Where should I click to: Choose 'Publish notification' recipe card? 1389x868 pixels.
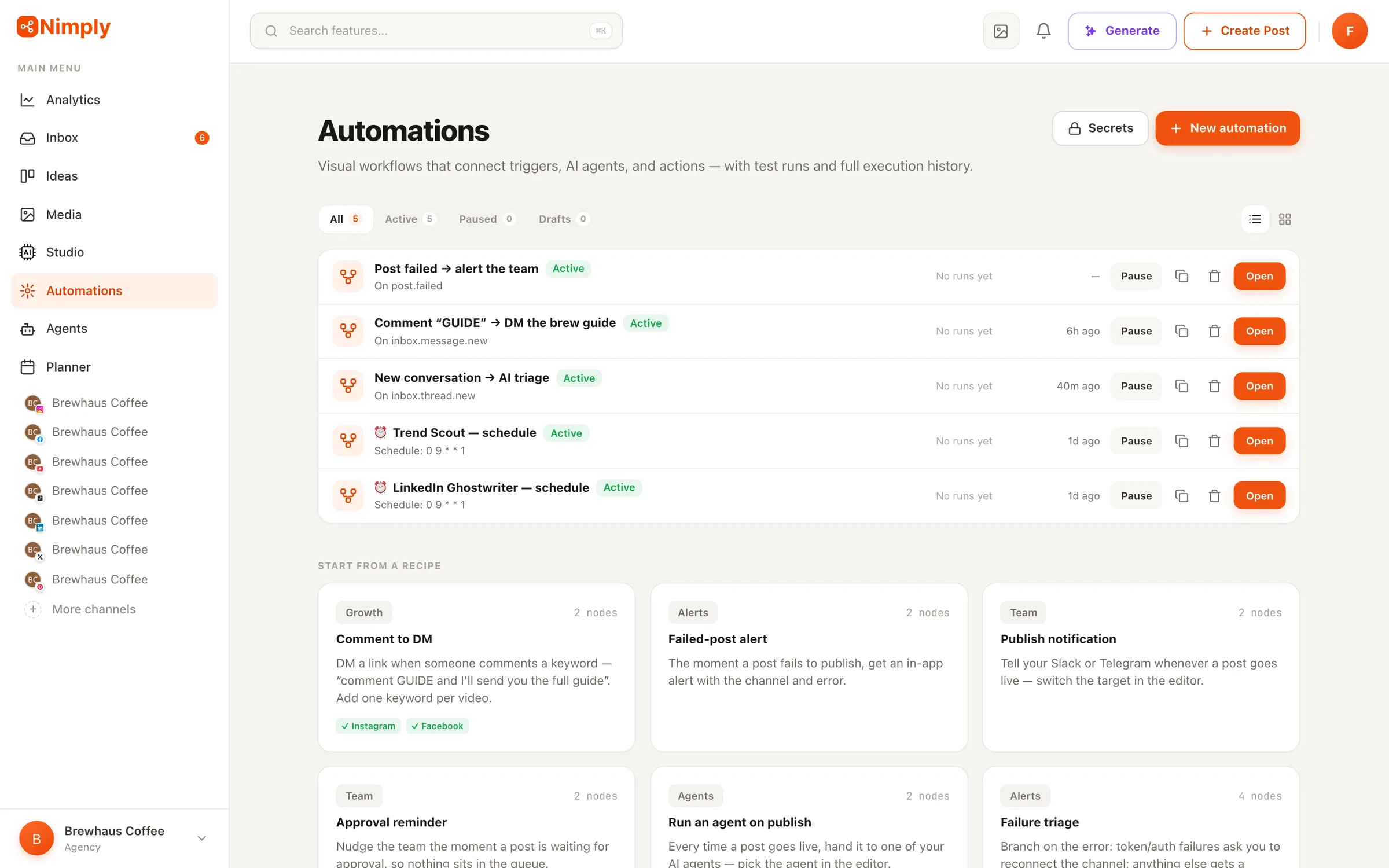coord(1141,667)
